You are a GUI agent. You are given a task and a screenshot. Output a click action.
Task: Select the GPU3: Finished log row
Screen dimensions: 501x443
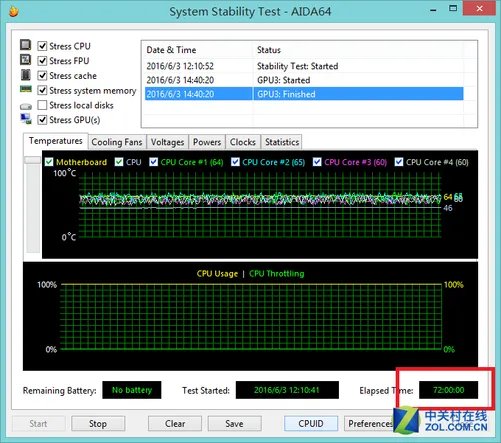[x=304, y=94]
